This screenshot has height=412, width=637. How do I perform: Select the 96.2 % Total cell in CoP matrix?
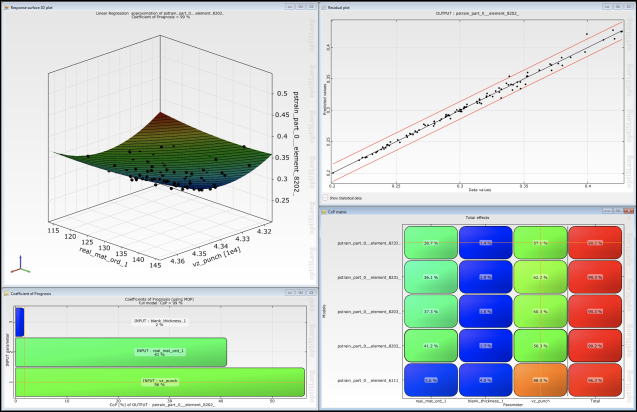595,380
